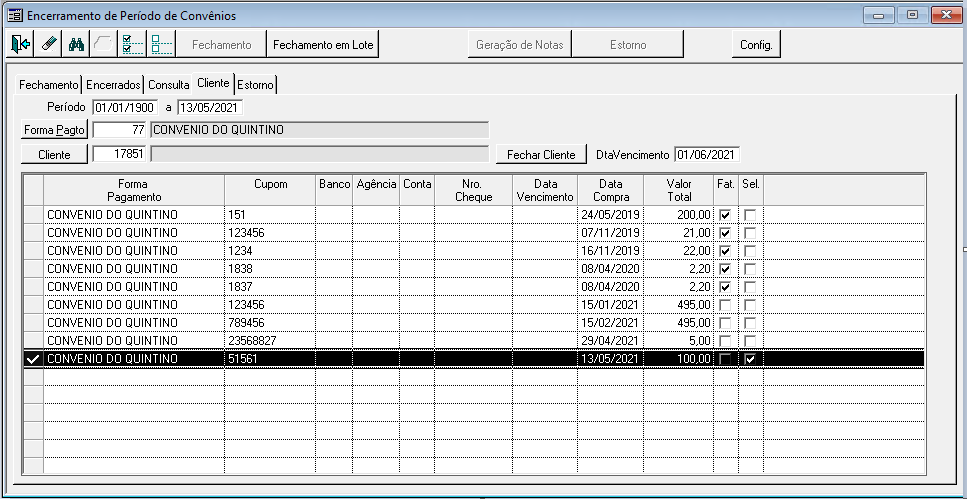Click the Valor Total column header

coord(678,191)
